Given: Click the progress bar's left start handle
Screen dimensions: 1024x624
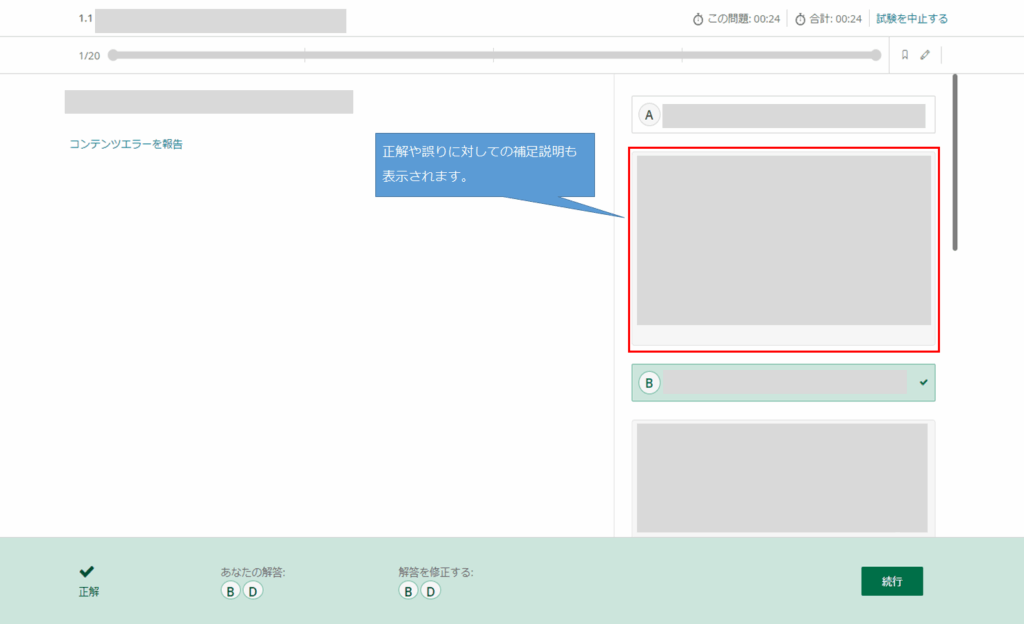Looking at the screenshot, I should 113,55.
